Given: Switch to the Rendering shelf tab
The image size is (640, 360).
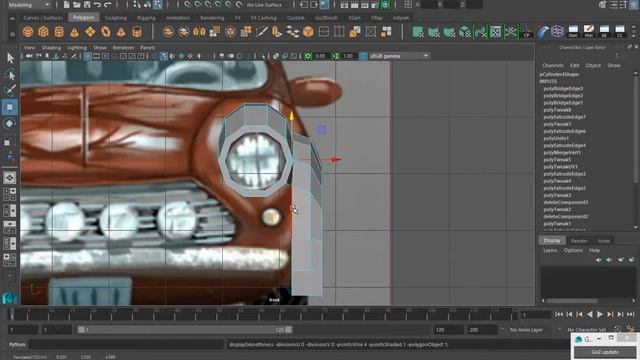Looking at the screenshot, I should coord(212,18).
